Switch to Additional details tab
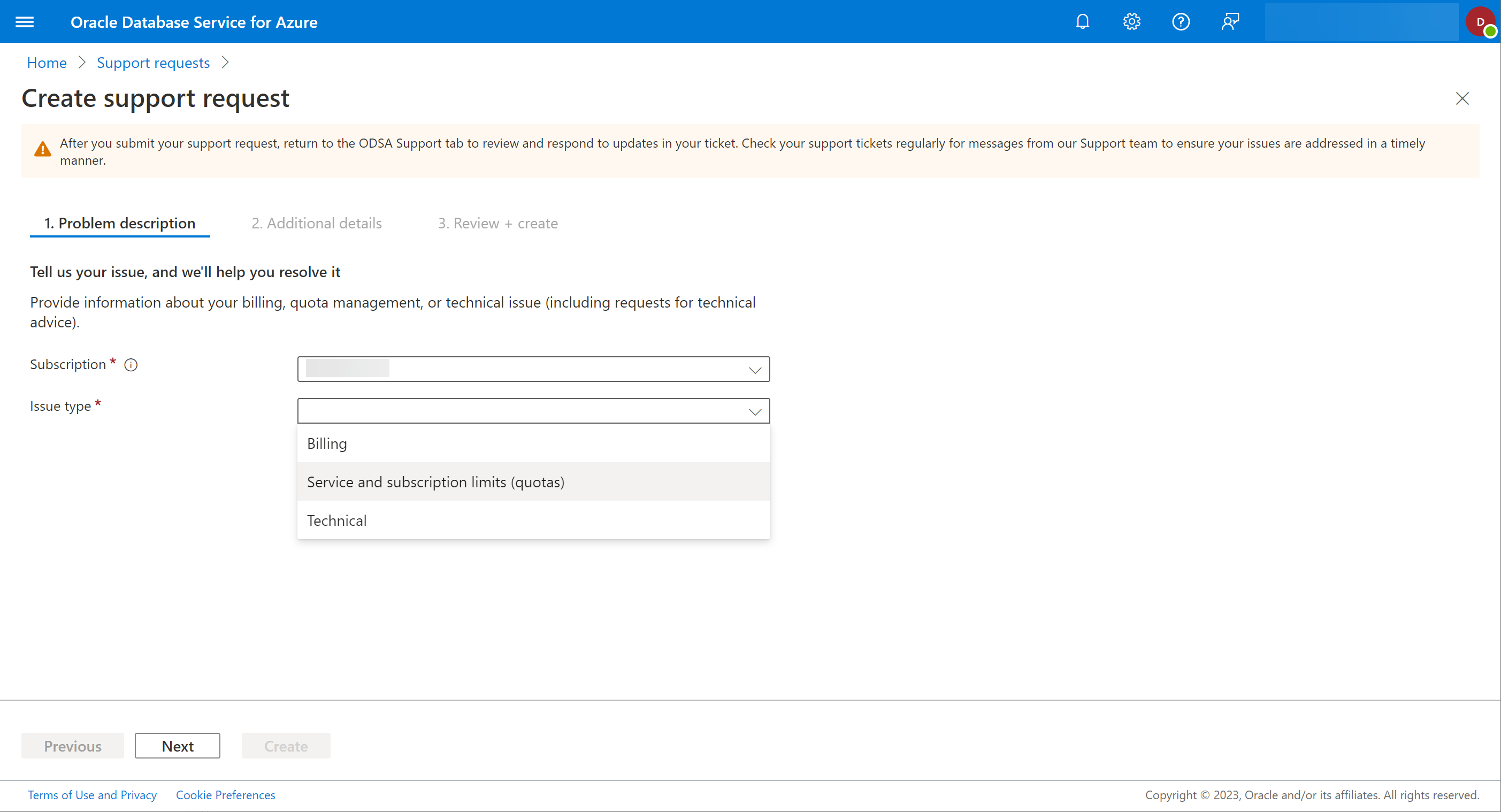The height and width of the screenshot is (812, 1501). click(x=316, y=222)
